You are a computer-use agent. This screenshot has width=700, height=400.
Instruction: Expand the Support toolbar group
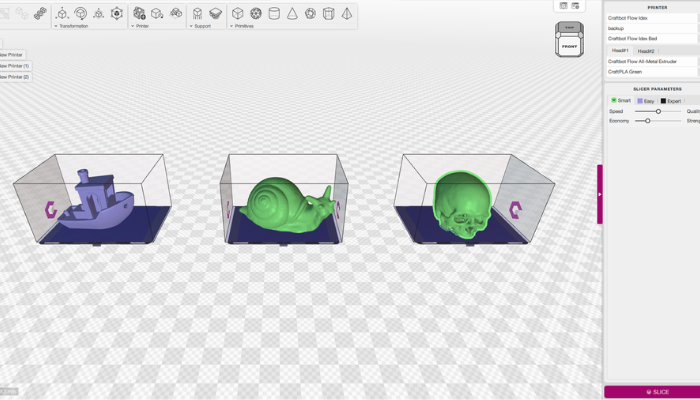[x=200, y=26]
